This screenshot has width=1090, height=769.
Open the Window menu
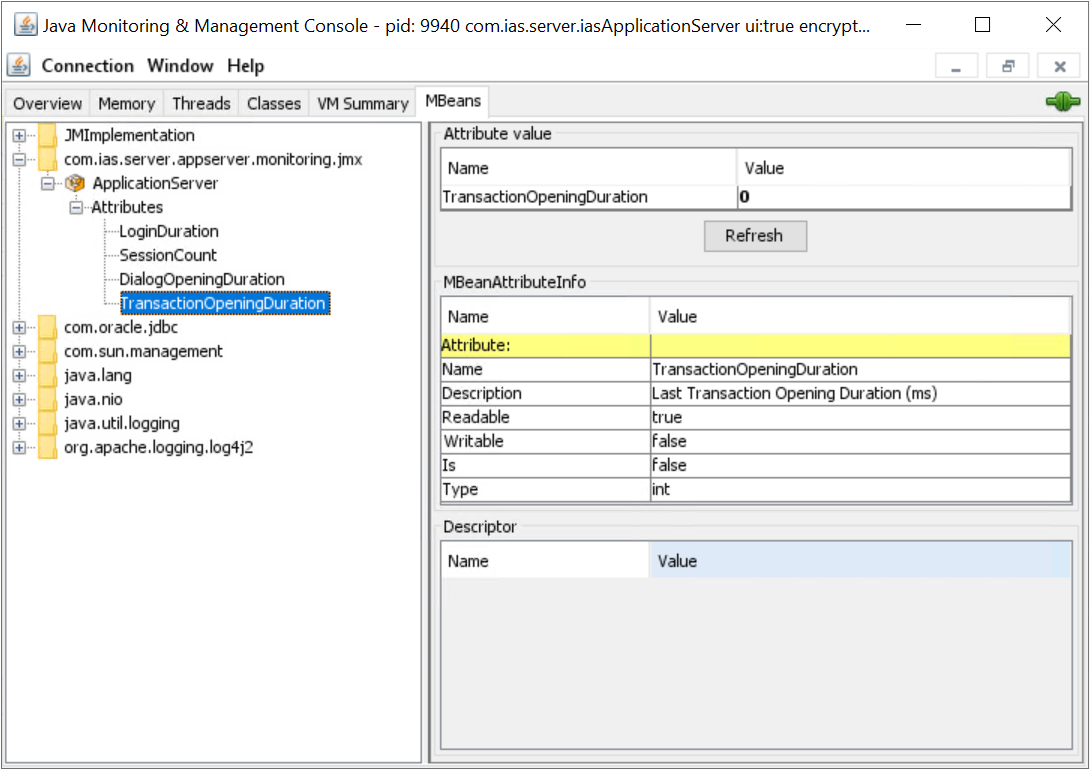tap(180, 66)
